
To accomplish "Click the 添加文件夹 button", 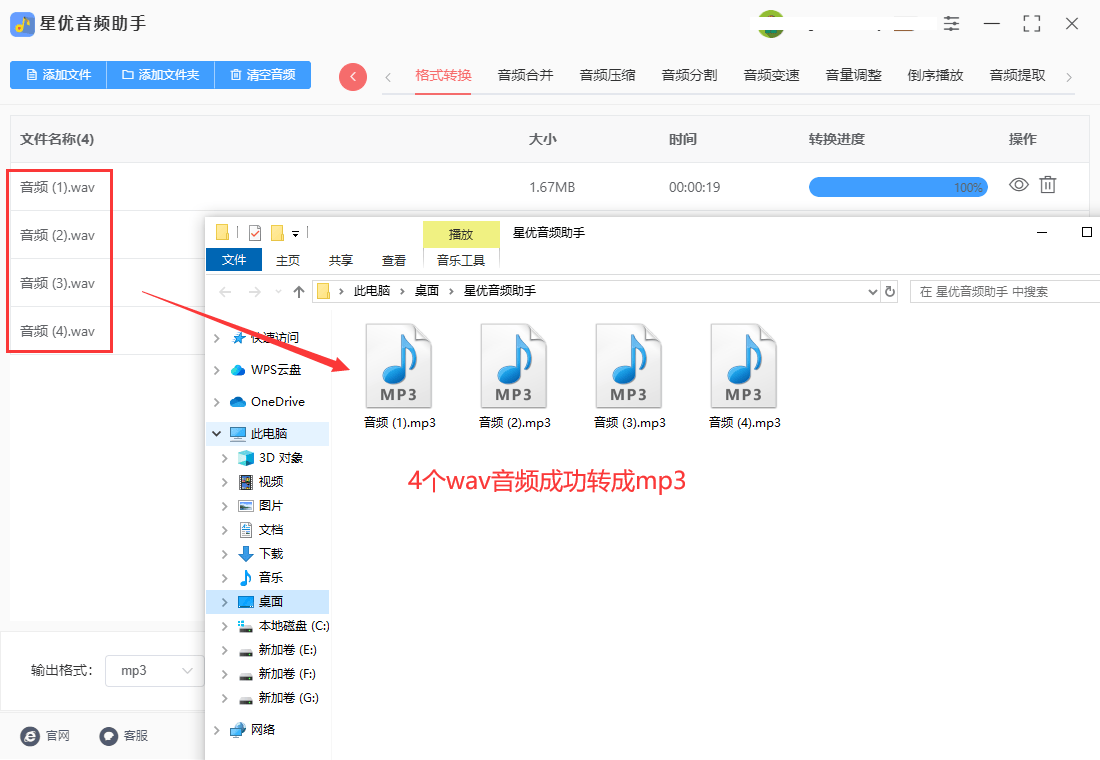I will pos(160,75).
